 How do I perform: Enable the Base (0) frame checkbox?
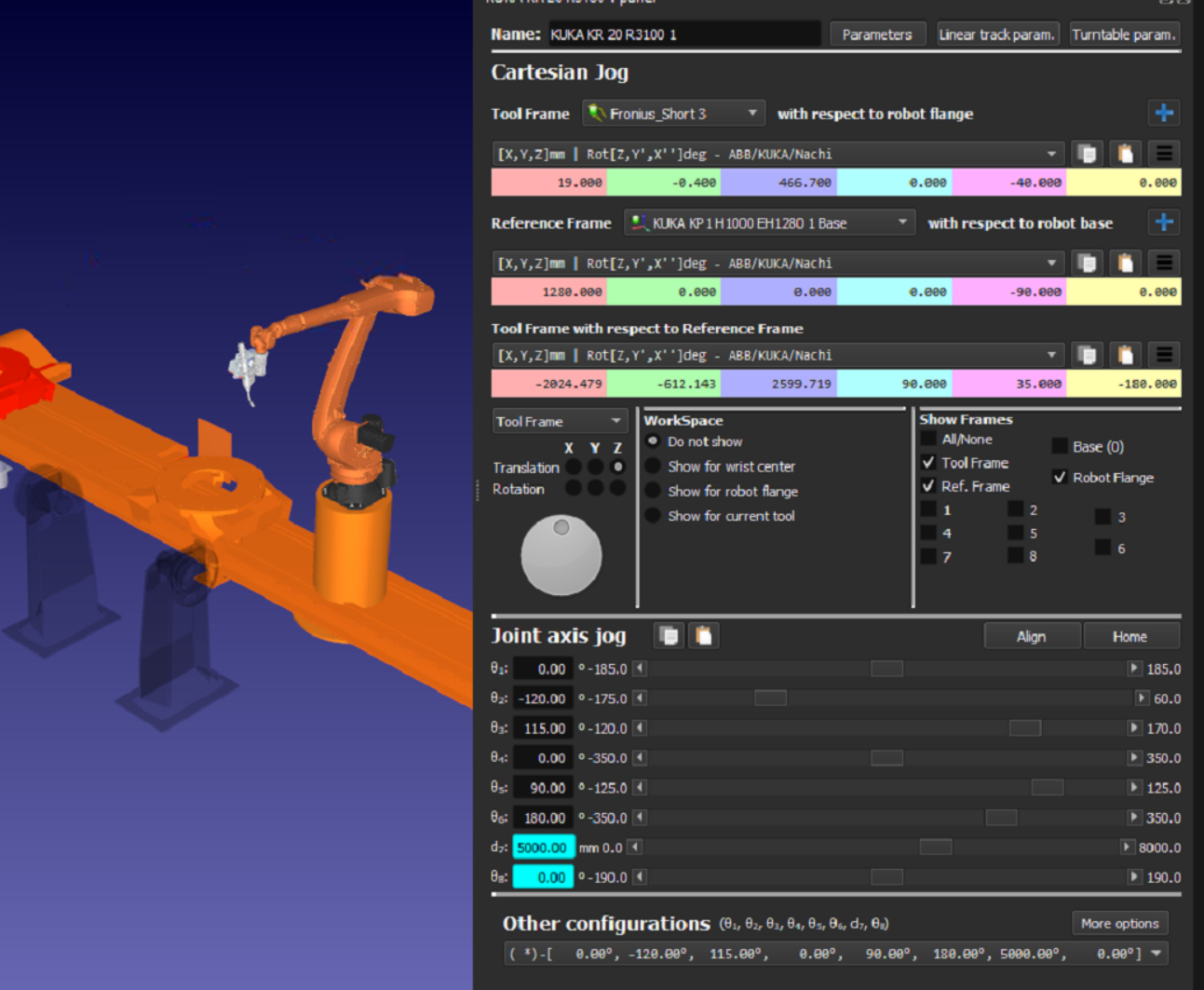click(1060, 446)
